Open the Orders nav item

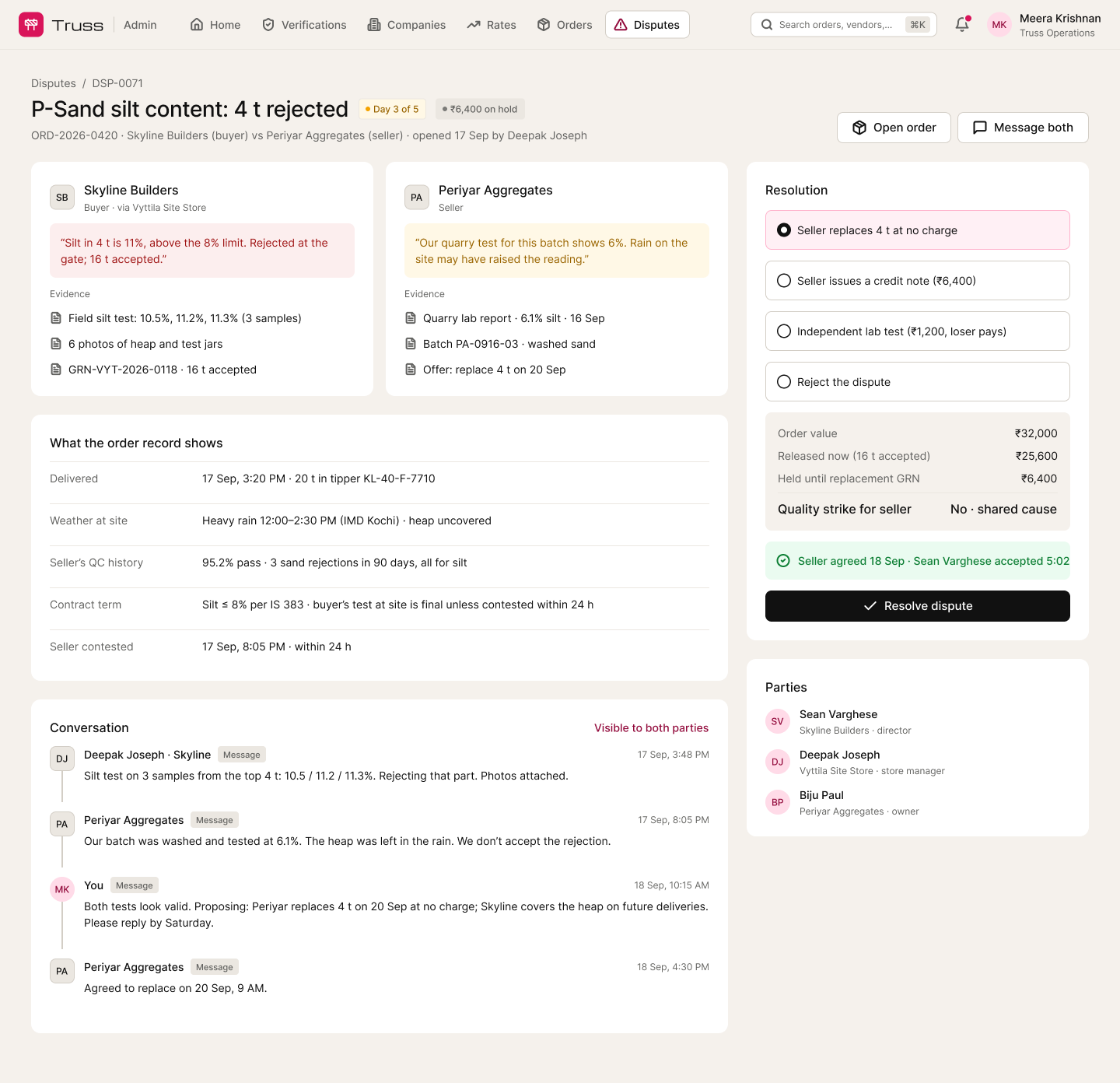(565, 25)
